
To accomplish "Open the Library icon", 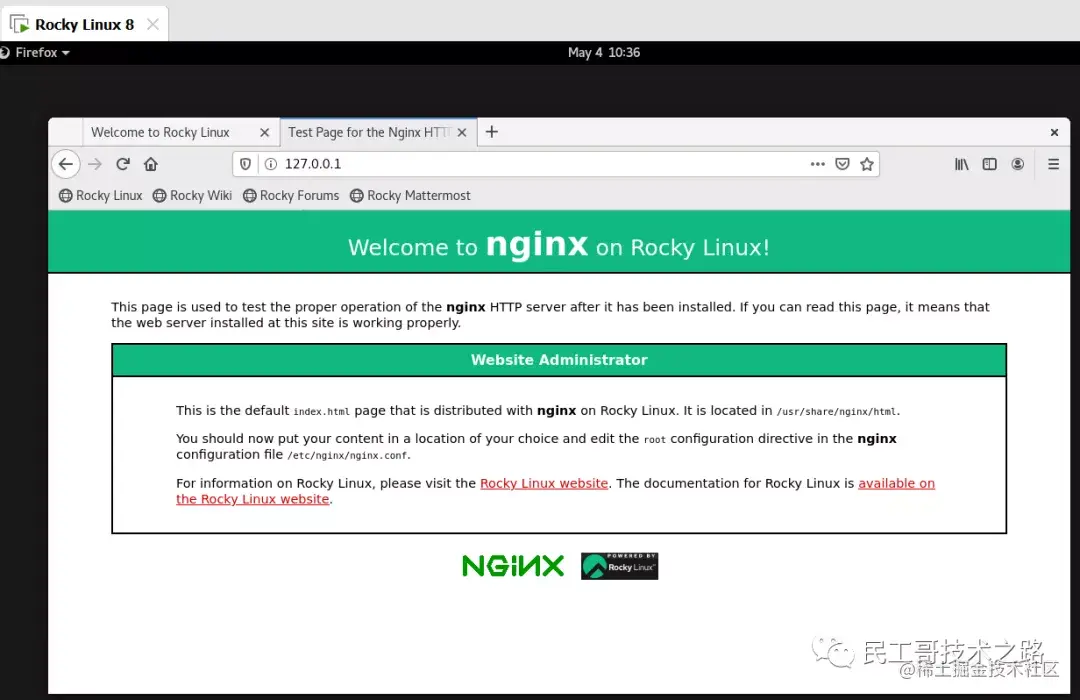I will pos(962,164).
